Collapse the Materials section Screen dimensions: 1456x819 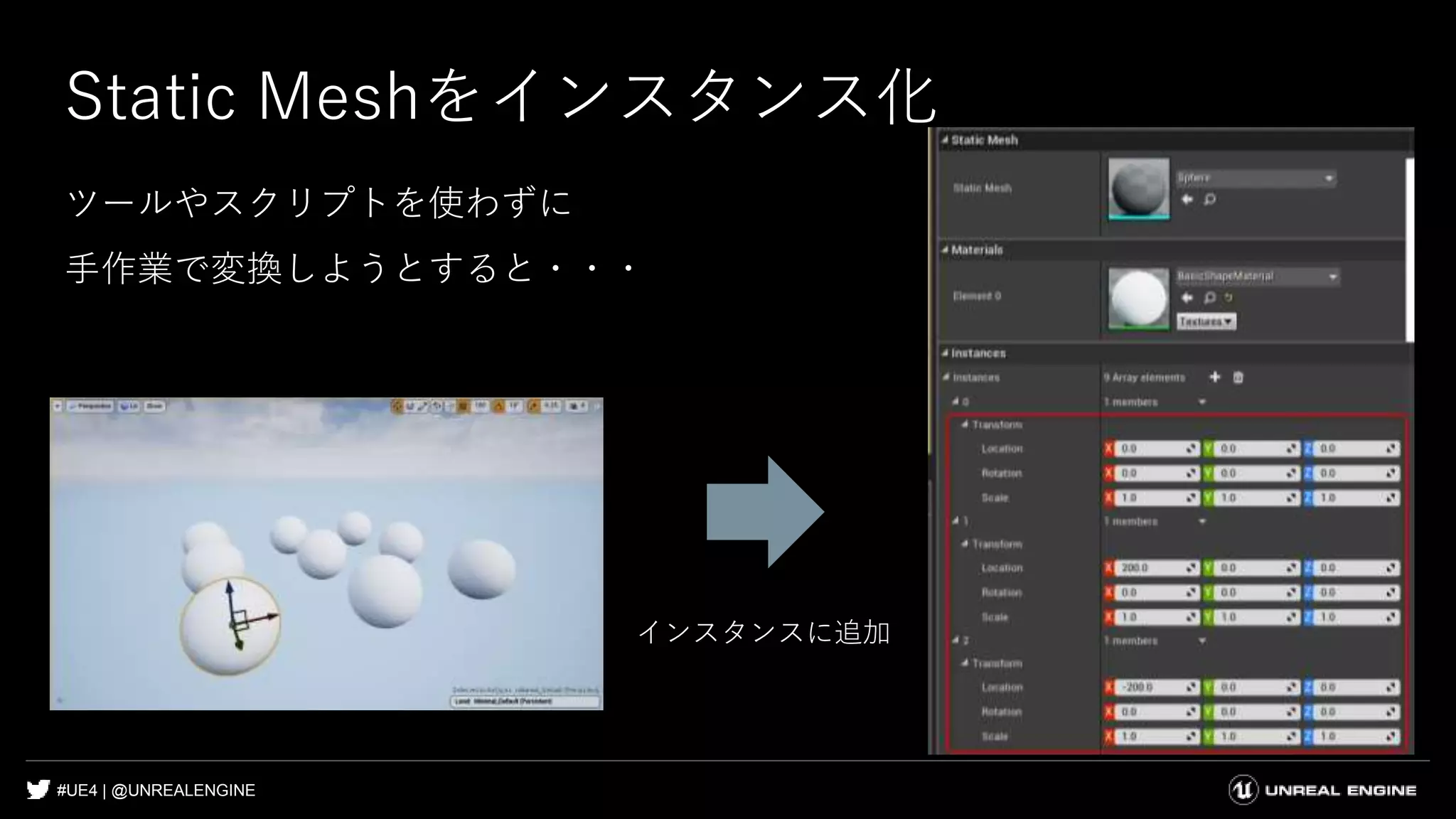[x=945, y=250]
